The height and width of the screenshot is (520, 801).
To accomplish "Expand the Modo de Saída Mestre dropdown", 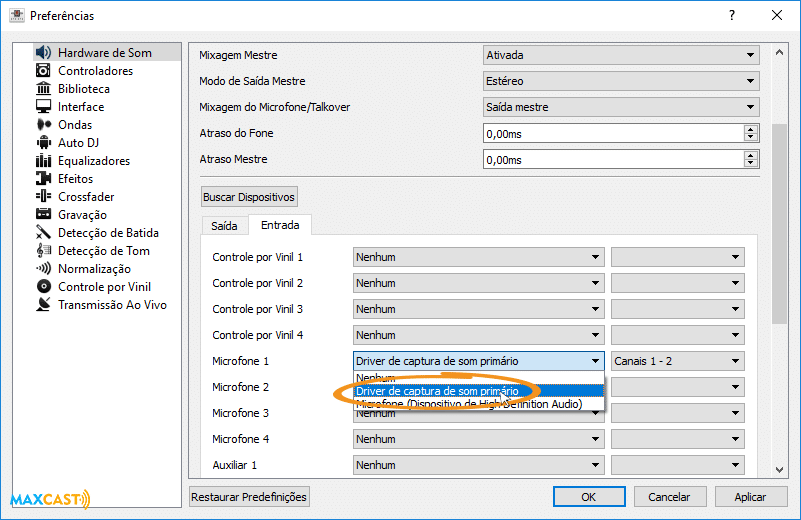I will 620,81.
